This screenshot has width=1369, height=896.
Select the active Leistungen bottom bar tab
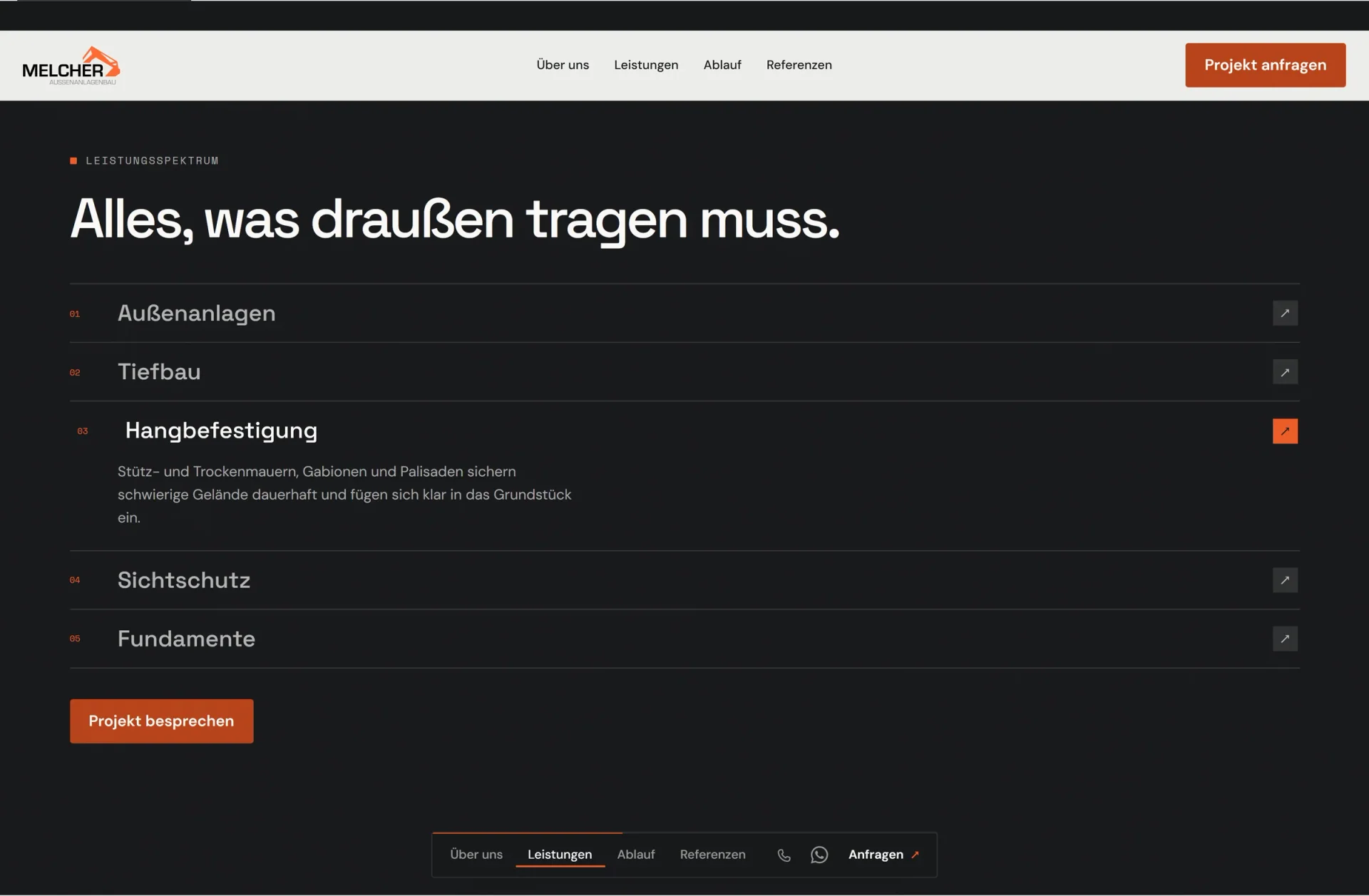point(560,855)
